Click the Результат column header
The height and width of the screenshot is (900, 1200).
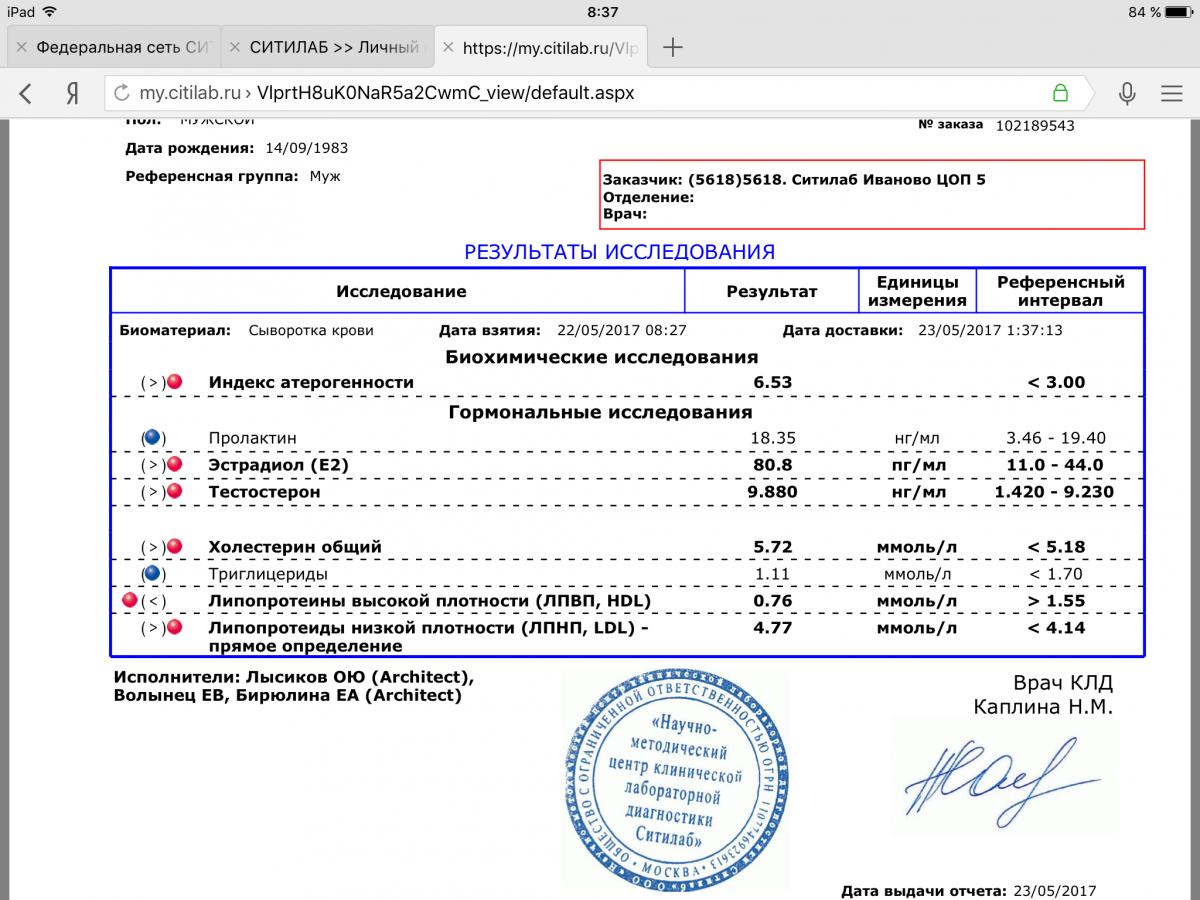pyautogui.click(x=771, y=292)
